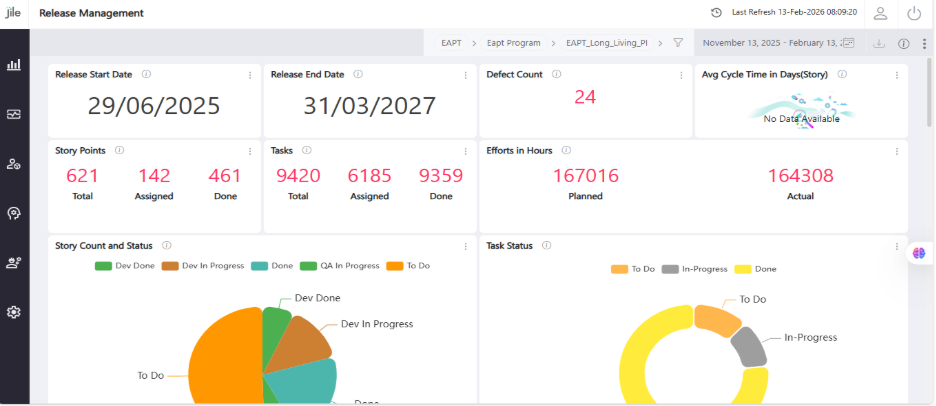Click info icon beside Release End Date
The width and height of the screenshot is (936, 406).
click(358, 75)
